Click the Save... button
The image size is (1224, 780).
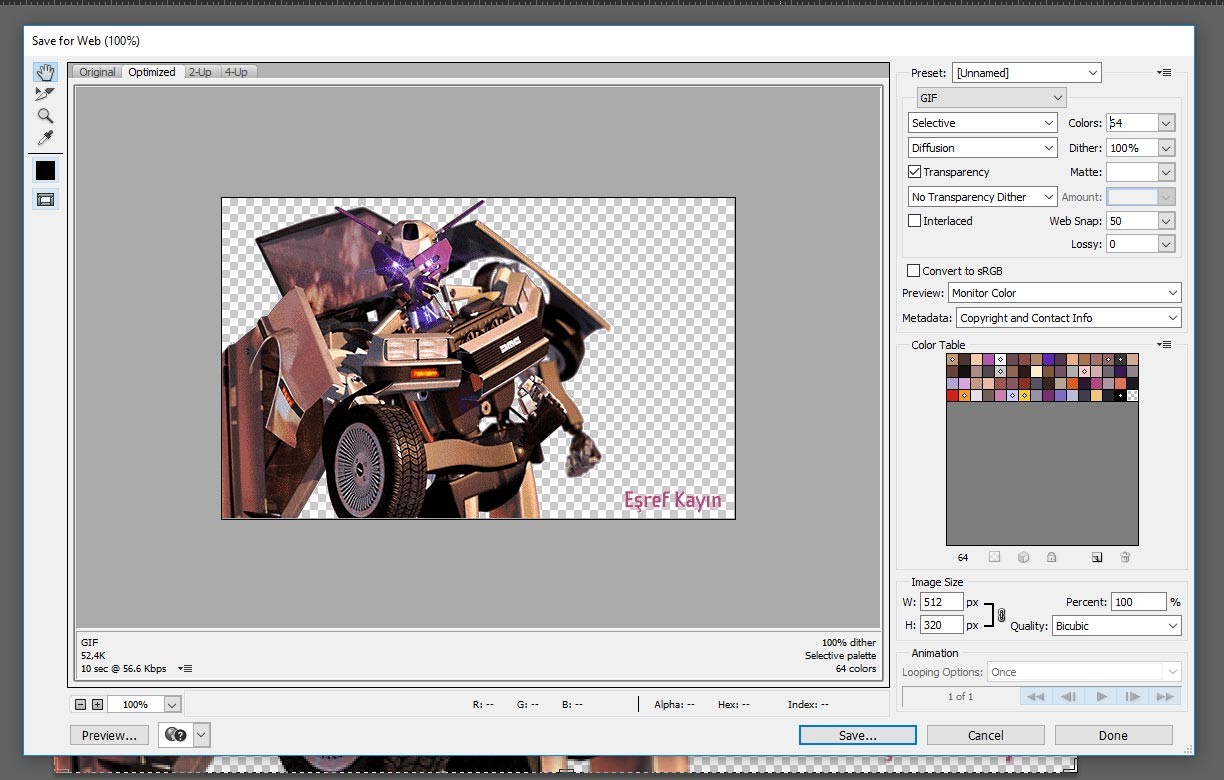tap(858, 735)
